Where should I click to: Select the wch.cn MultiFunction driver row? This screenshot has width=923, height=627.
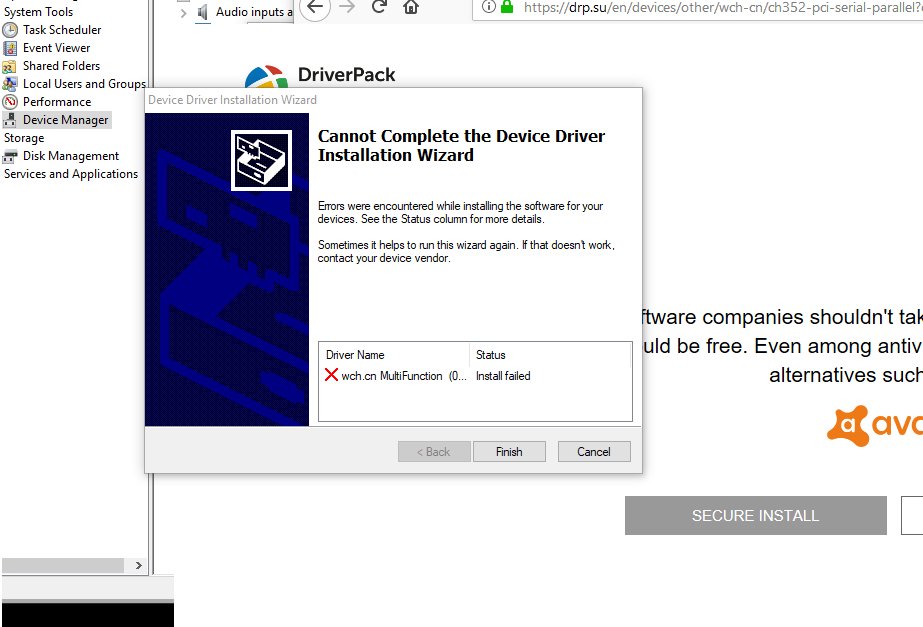[475, 376]
